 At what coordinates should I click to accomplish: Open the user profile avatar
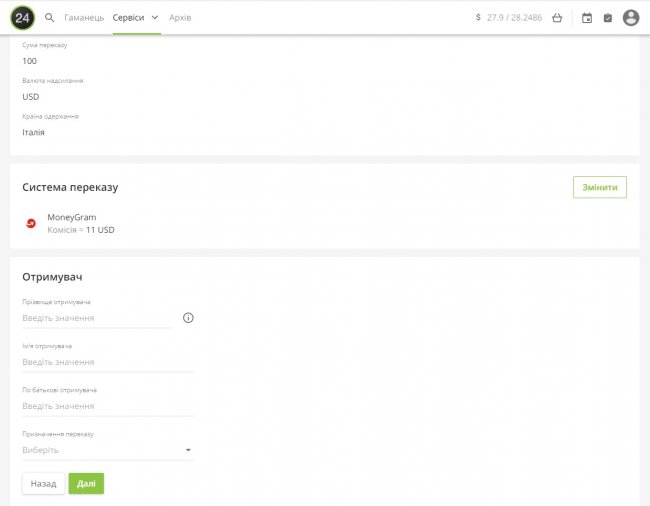[x=631, y=18]
